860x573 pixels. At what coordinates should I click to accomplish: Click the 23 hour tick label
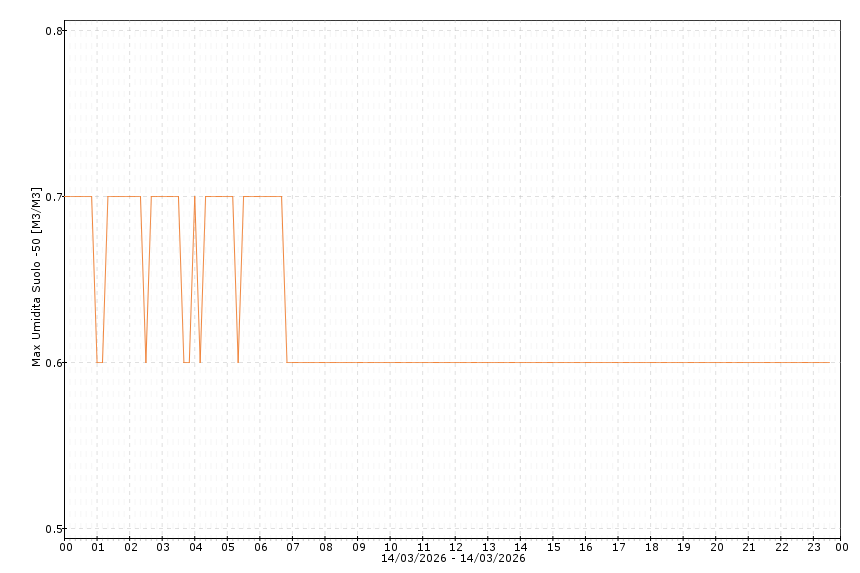814,547
